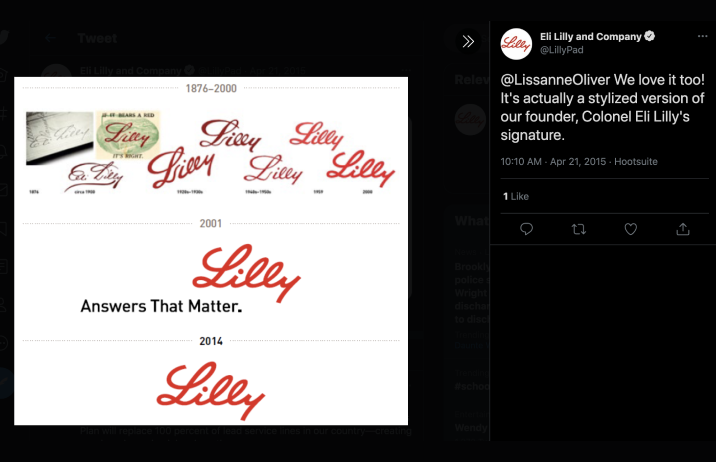Visit the @LissanneOliver mention

pos(555,80)
